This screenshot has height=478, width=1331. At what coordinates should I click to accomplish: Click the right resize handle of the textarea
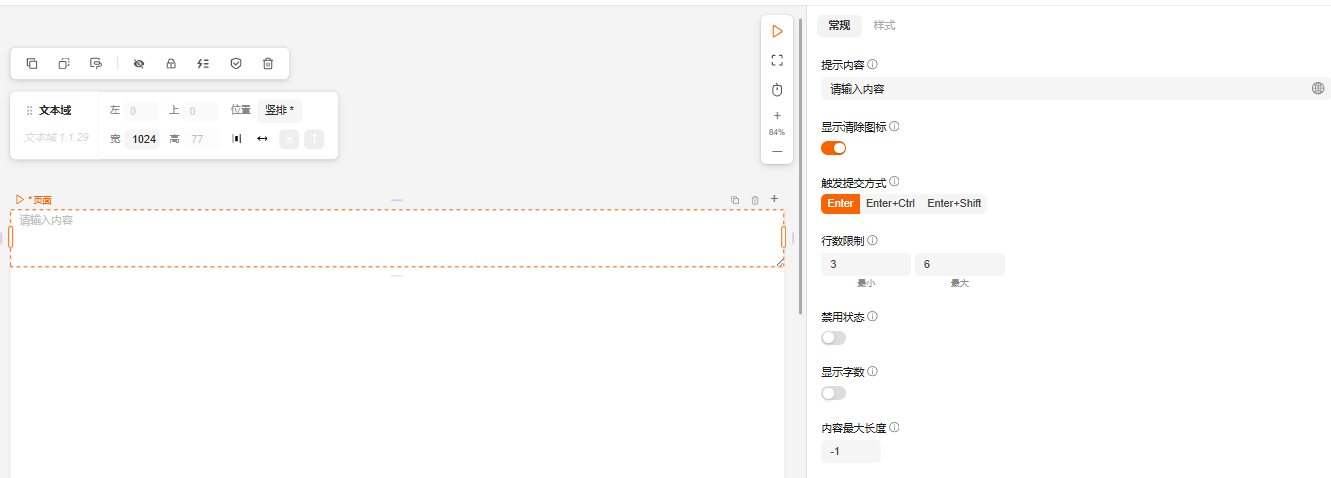(784, 237)
